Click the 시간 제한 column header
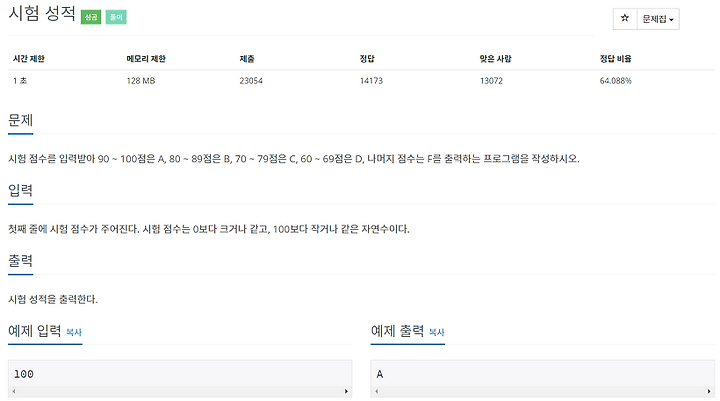Screen dimensions: 720x401 click(28, 59)
